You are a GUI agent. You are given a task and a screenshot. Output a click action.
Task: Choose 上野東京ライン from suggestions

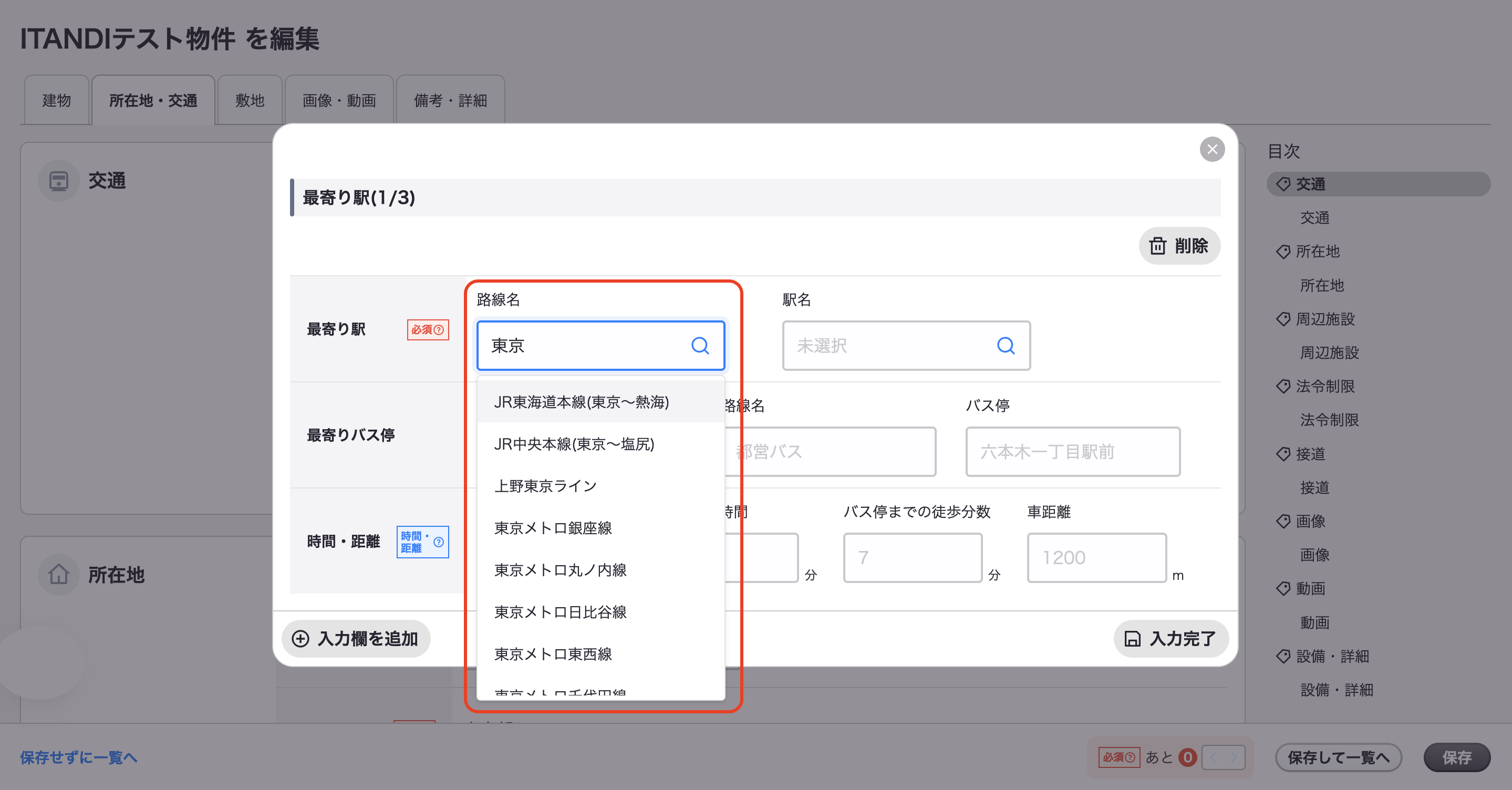[601, 486]
